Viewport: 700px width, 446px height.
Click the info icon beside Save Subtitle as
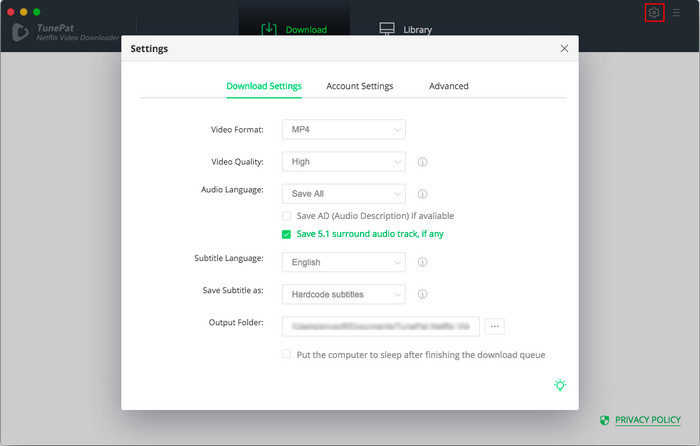pos(422,294)
